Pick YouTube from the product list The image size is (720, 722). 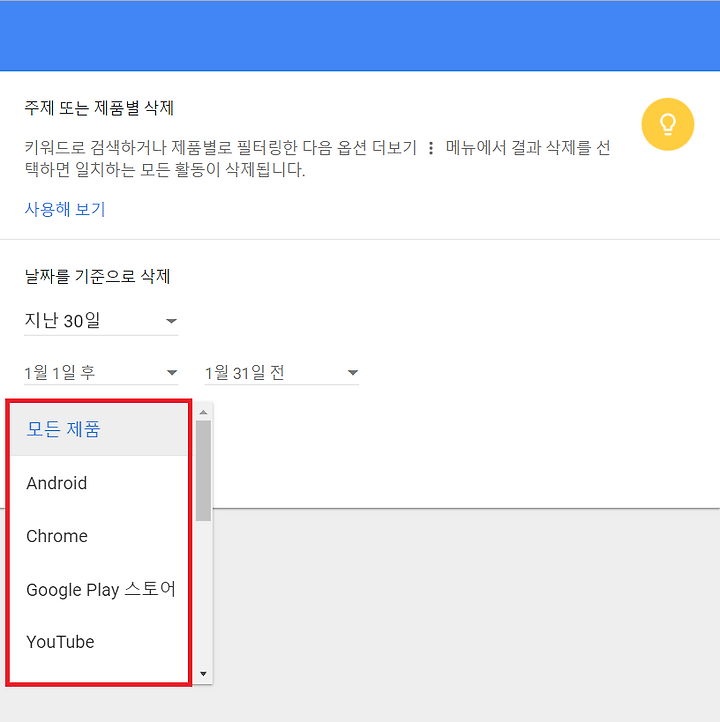click(99, 642)
